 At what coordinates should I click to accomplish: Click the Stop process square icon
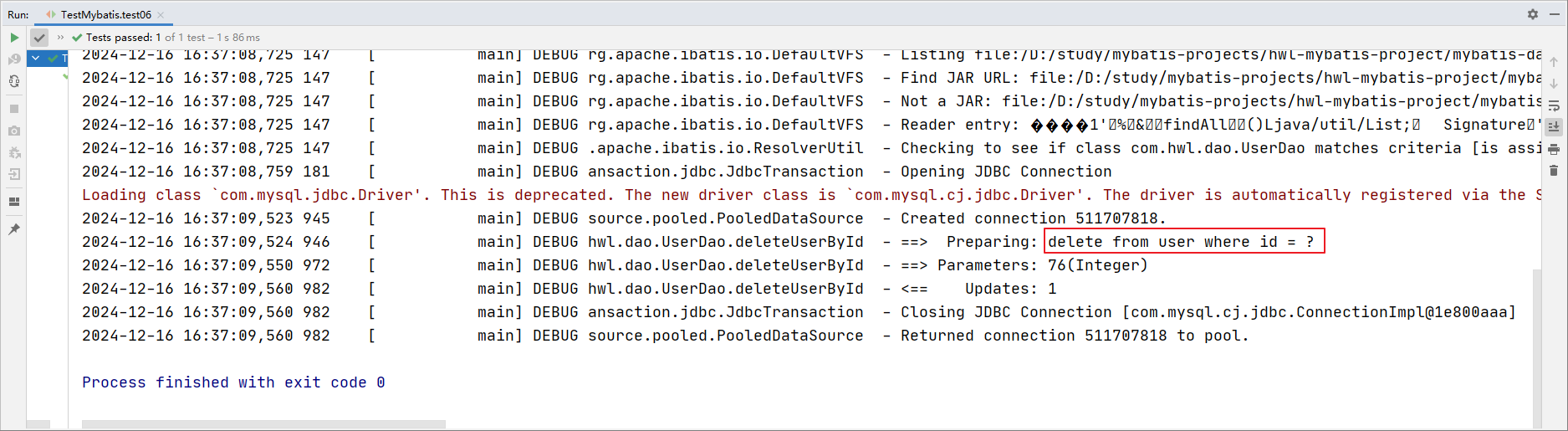click(14, 109)
